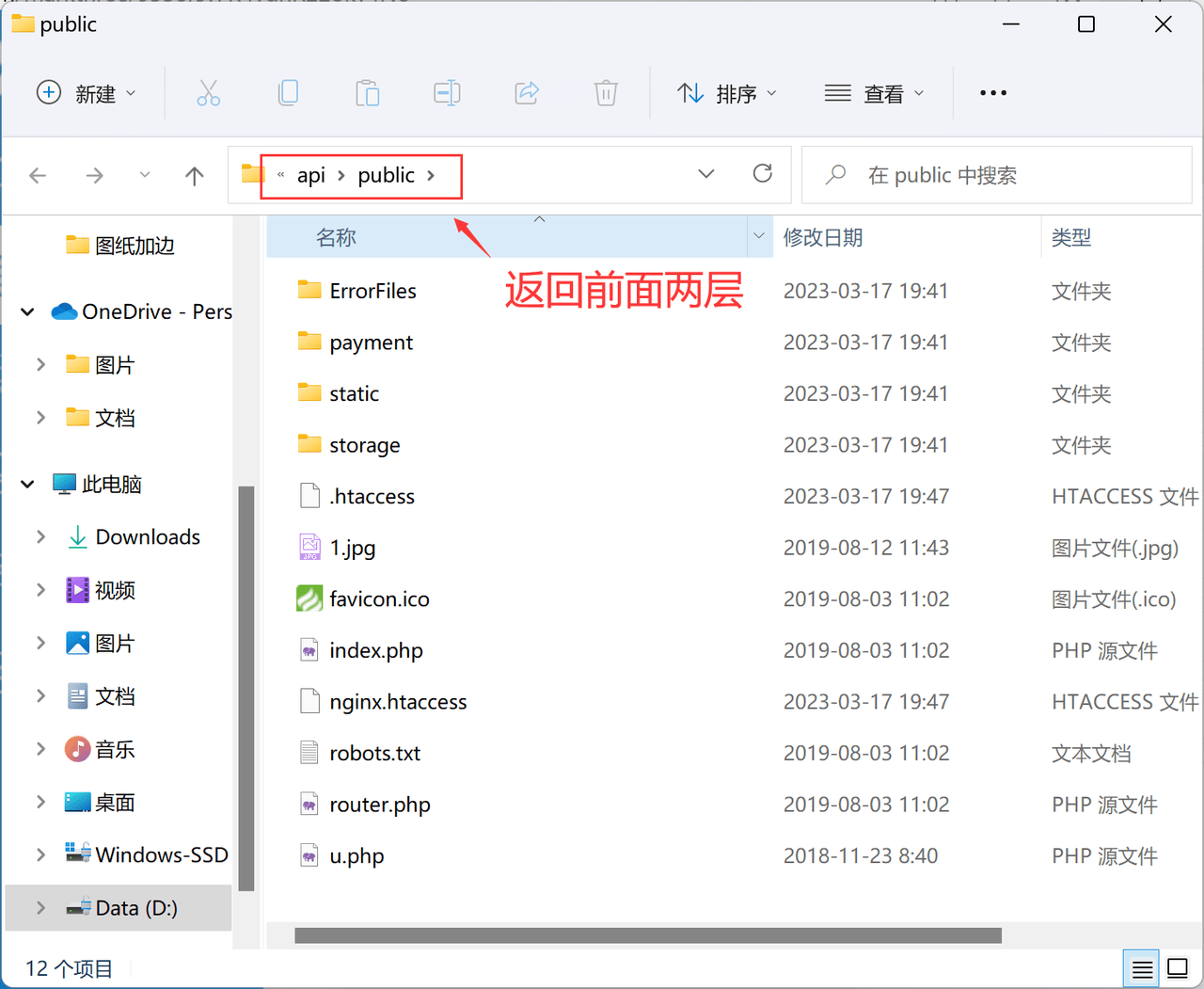This screenshot has height=989, width=1204.
Task: Select the payment folder row
Action: 733,342
